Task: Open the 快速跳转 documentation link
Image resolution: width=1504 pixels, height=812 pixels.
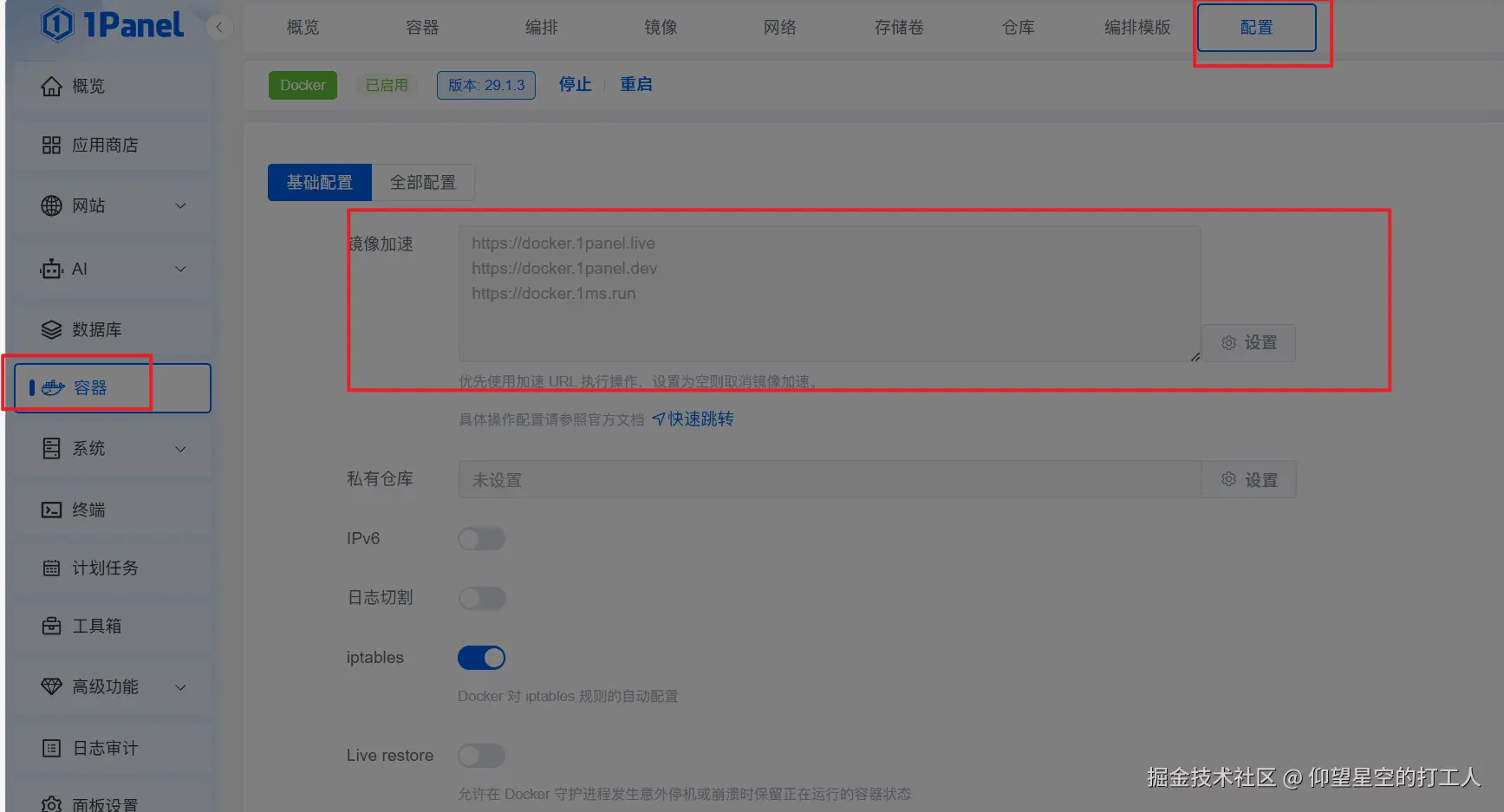Action: (693, 419)
